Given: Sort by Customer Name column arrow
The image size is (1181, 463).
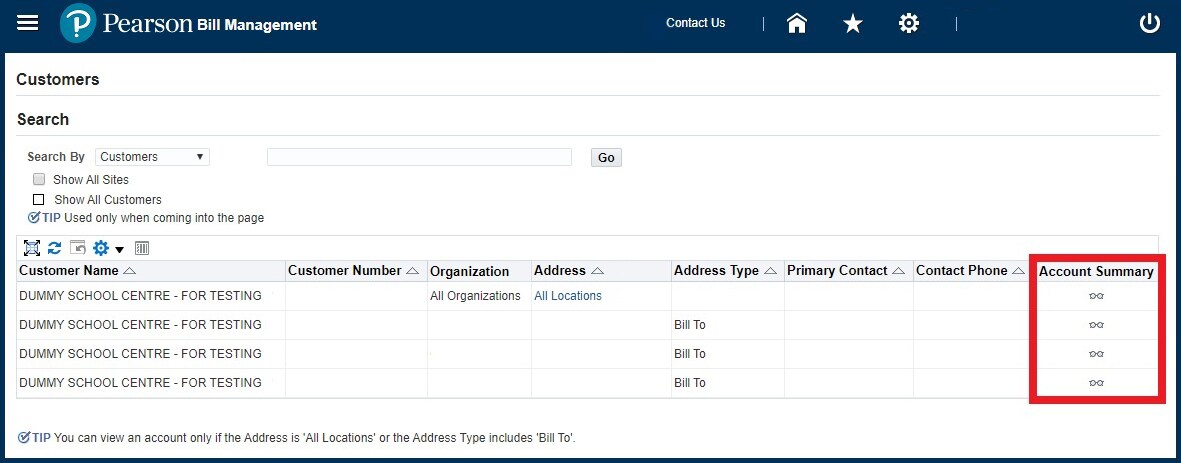Looking at the screenshot, I should tap(130, 271).
